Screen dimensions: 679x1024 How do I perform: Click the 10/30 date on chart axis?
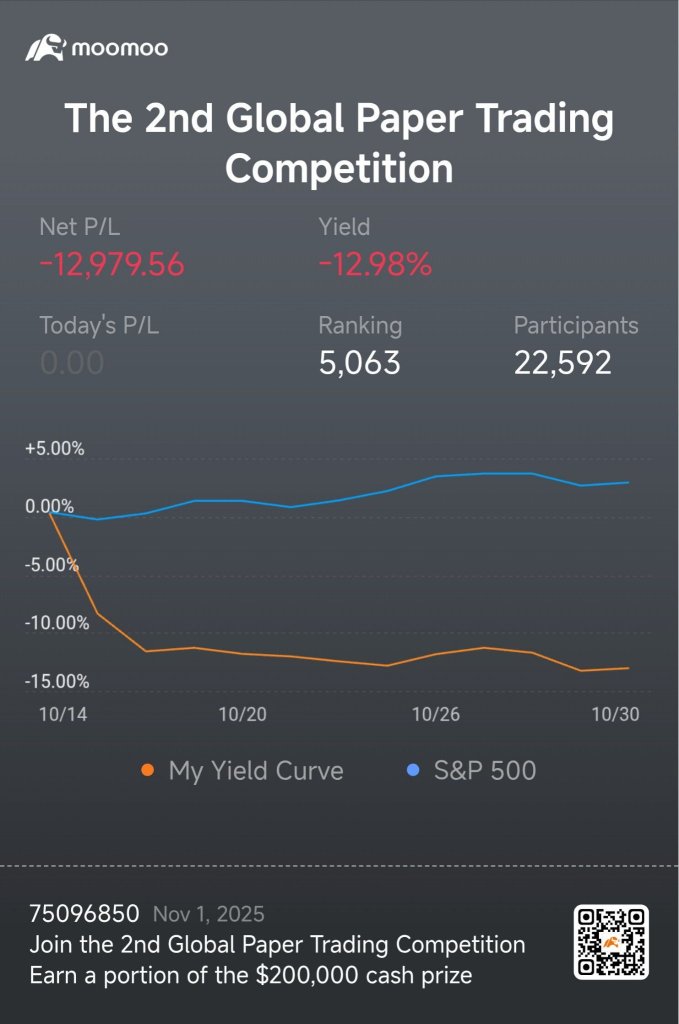(x=615, y=714)
